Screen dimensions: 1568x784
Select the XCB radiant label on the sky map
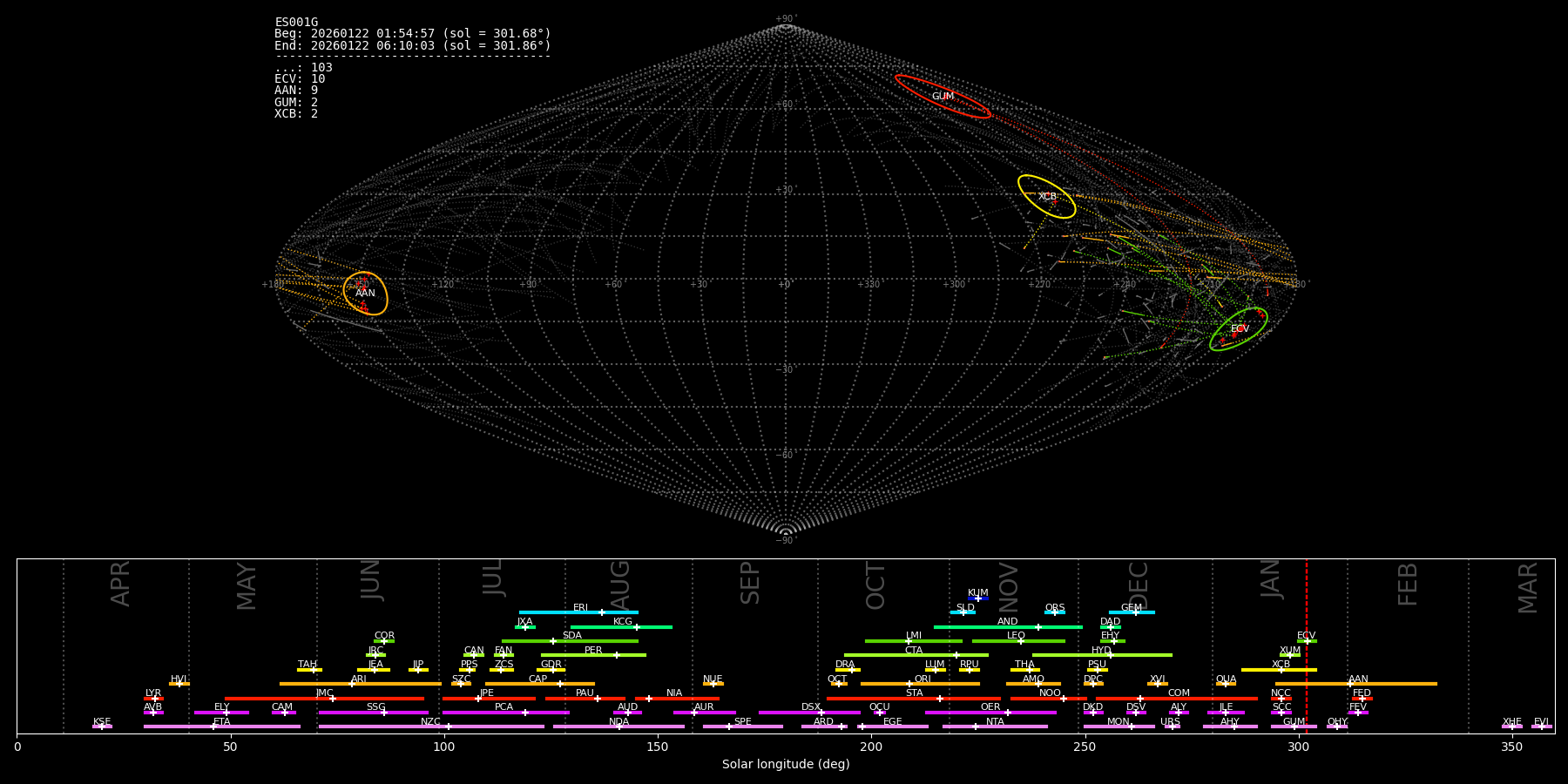point(1047,197)
